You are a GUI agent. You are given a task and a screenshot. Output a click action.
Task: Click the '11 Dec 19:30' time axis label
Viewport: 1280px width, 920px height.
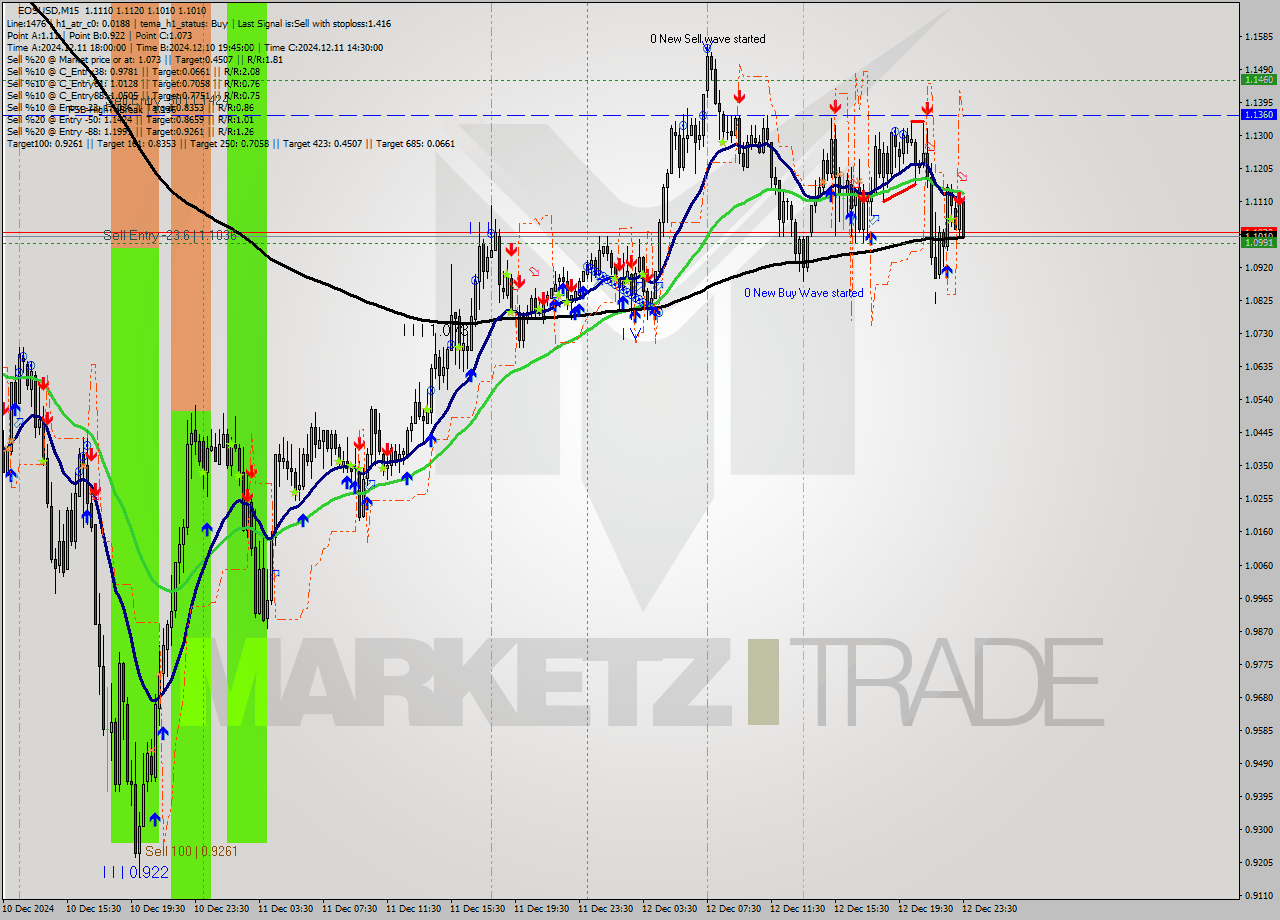pyautogui.click(x=542, y=909)
